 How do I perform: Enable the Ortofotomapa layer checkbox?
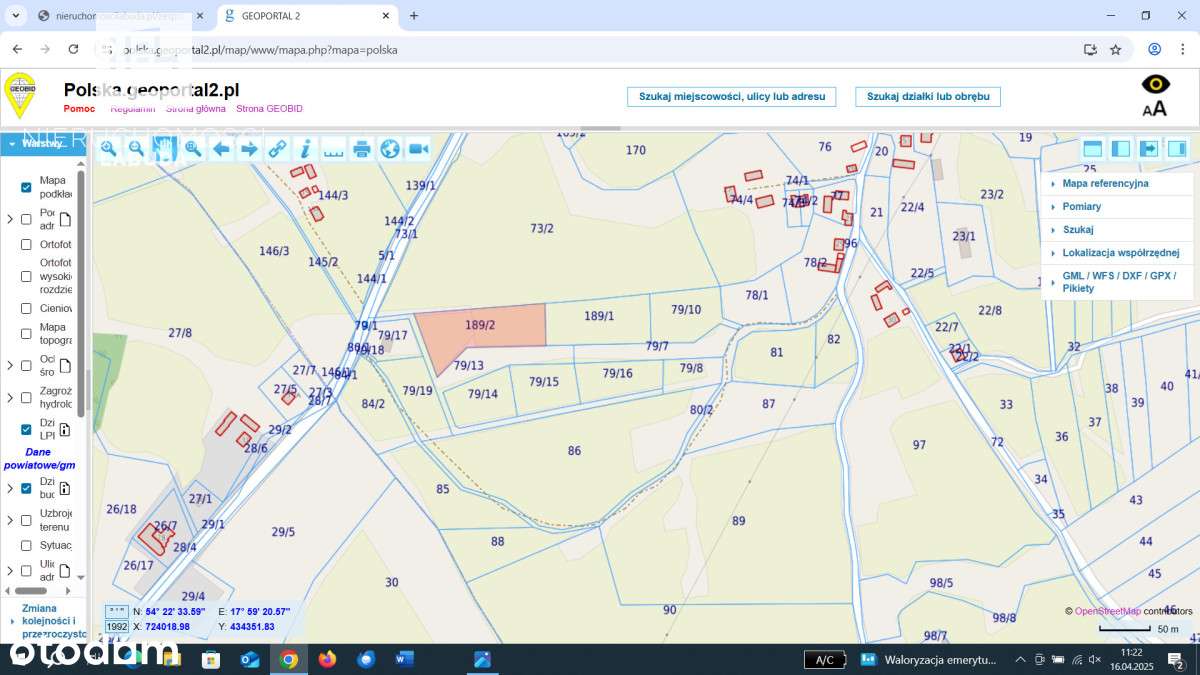tap(27, 244)
